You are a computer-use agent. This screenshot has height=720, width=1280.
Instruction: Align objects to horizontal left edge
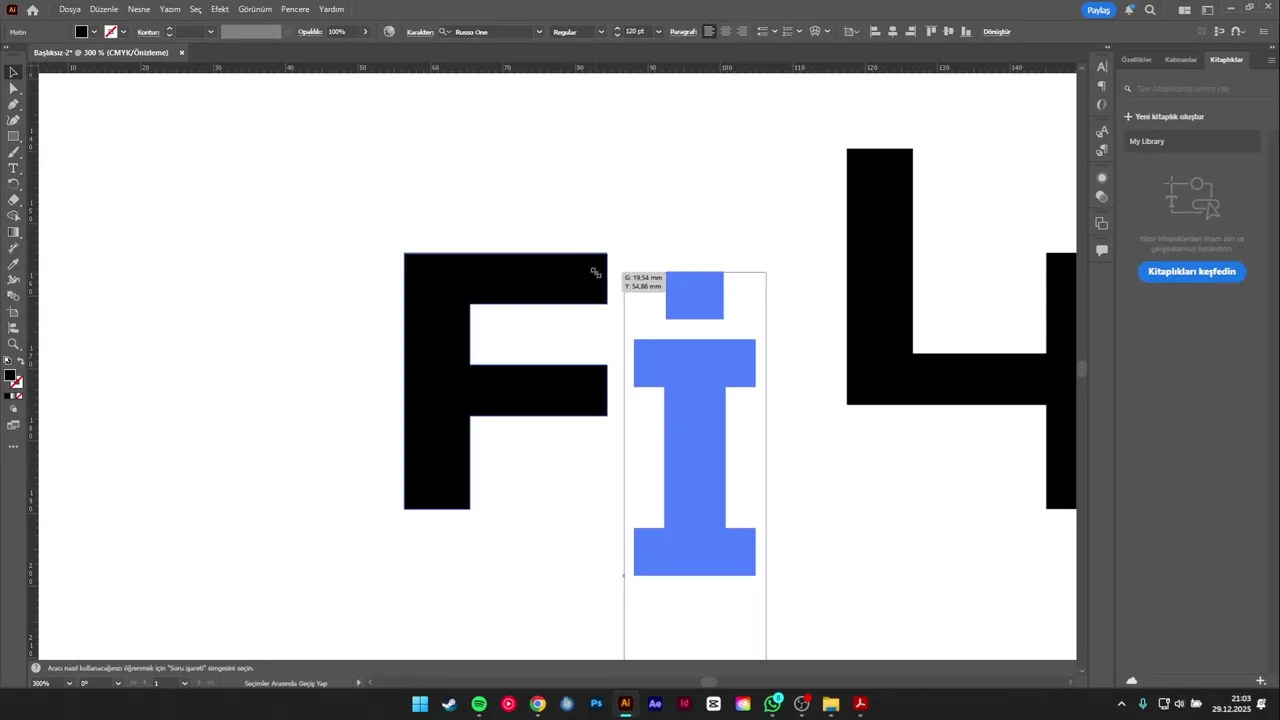(x=875, y=32)
